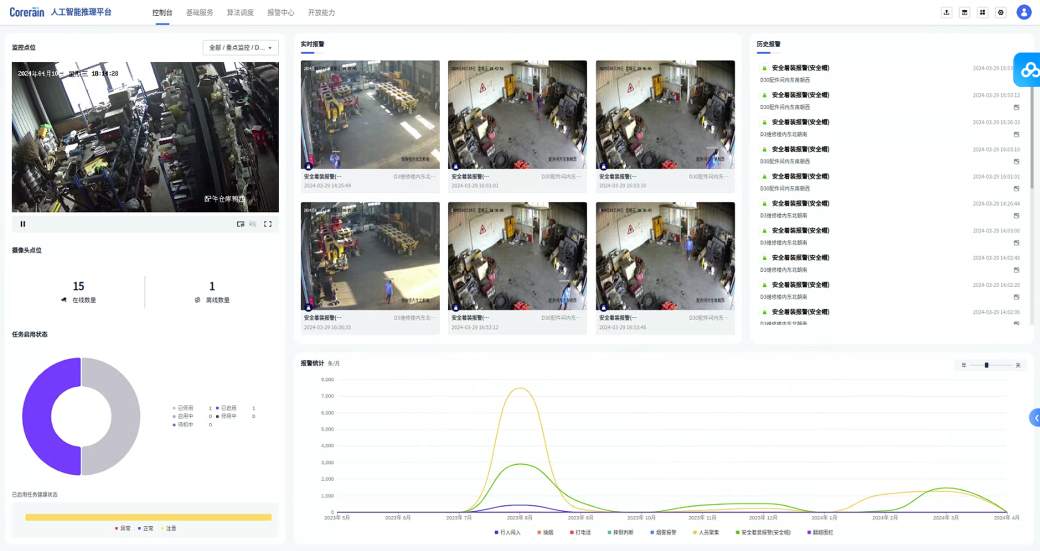Screen dimensions: 1040x551
Task: Switch to the 报警中心 tab
Action: 281,13
